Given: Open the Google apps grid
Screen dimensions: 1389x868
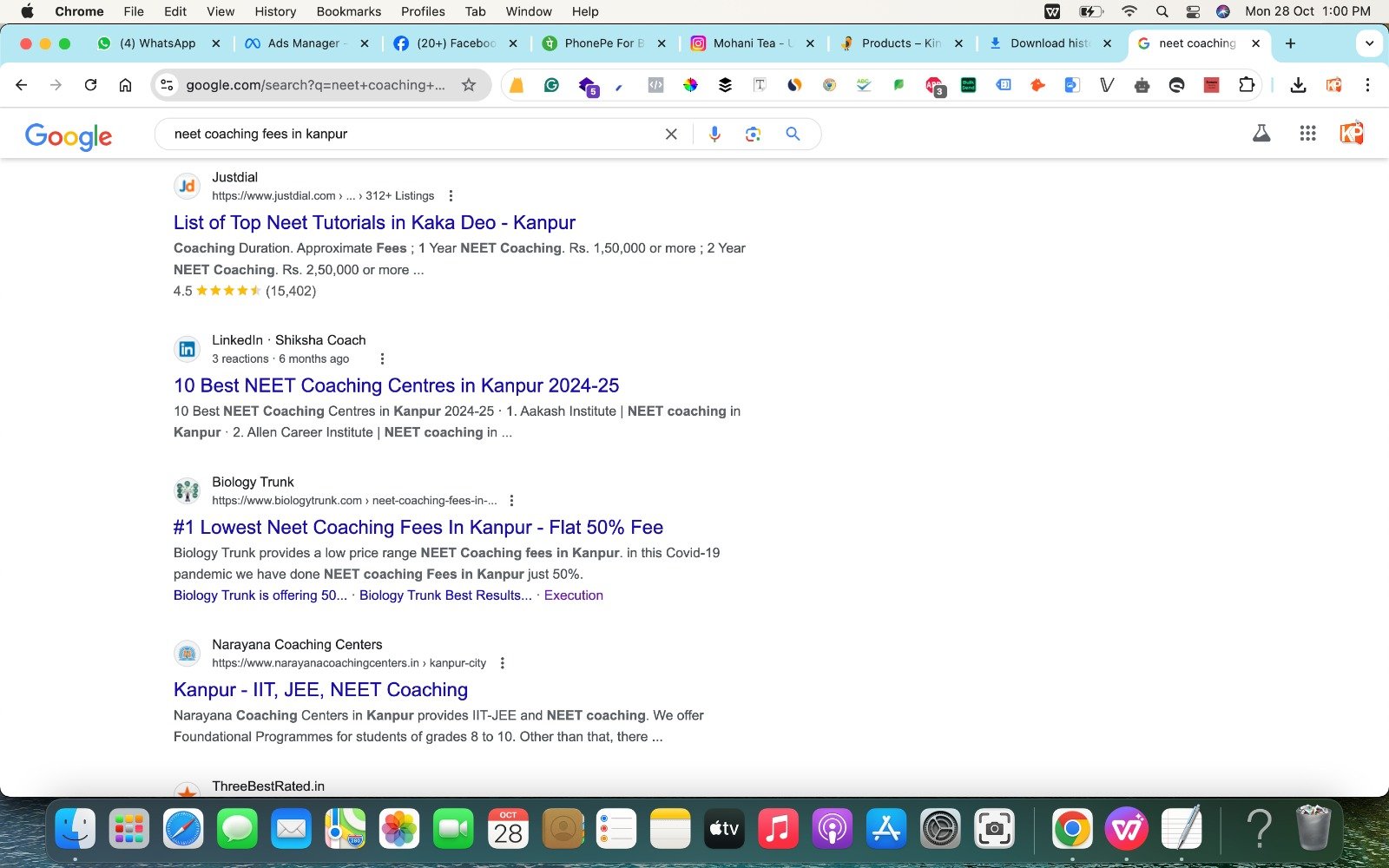Looking at the screenshot, I should click(1307, 133).
